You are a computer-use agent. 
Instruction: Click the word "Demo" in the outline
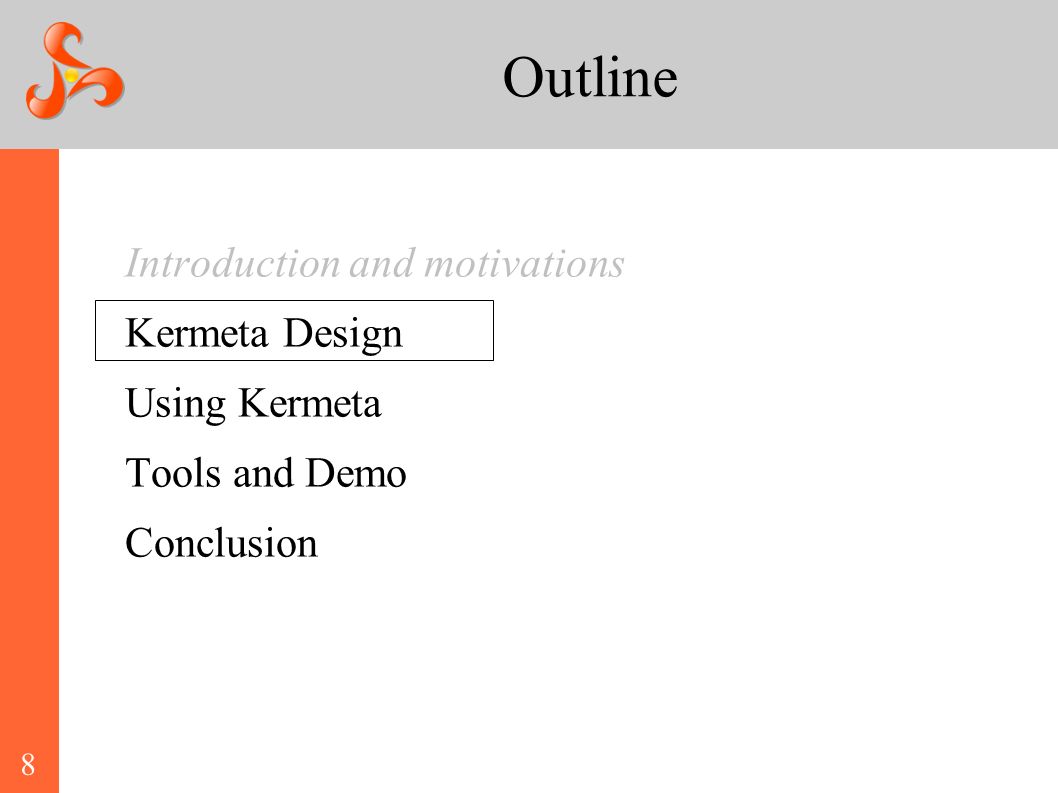356,472
